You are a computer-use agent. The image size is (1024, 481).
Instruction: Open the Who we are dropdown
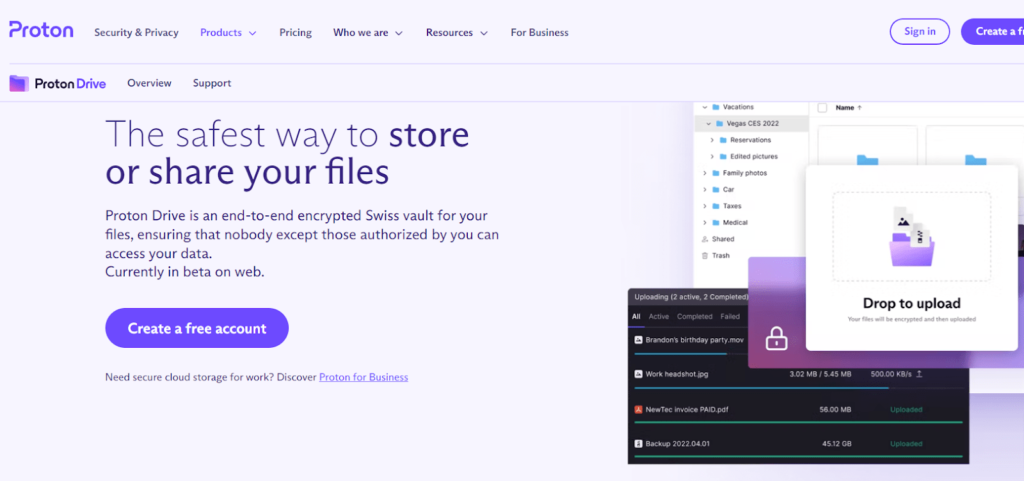point(368,33)
